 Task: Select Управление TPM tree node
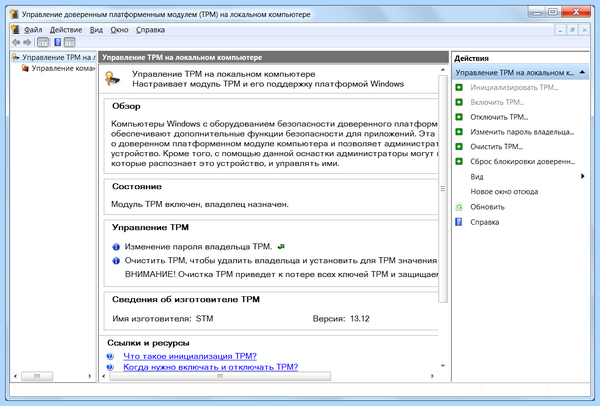[x=58, y=57]
